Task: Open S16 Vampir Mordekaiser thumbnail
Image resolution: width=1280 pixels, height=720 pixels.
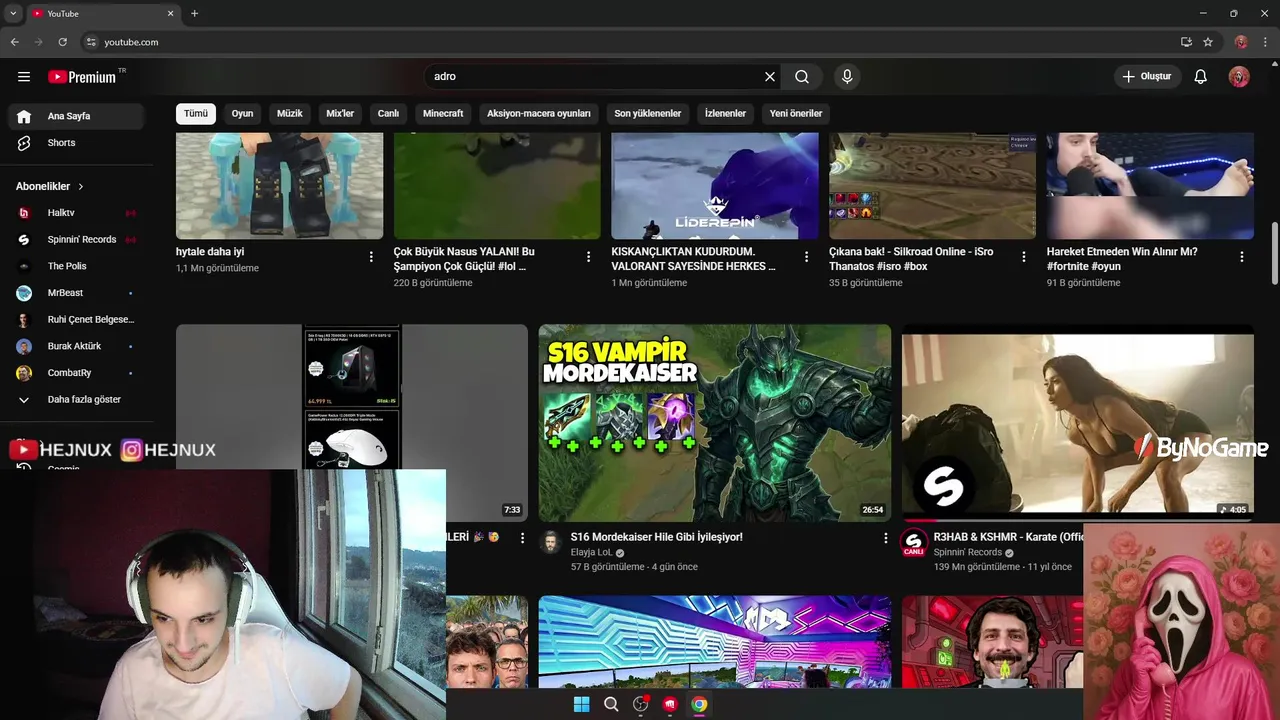Action: [x=714, y=422]
